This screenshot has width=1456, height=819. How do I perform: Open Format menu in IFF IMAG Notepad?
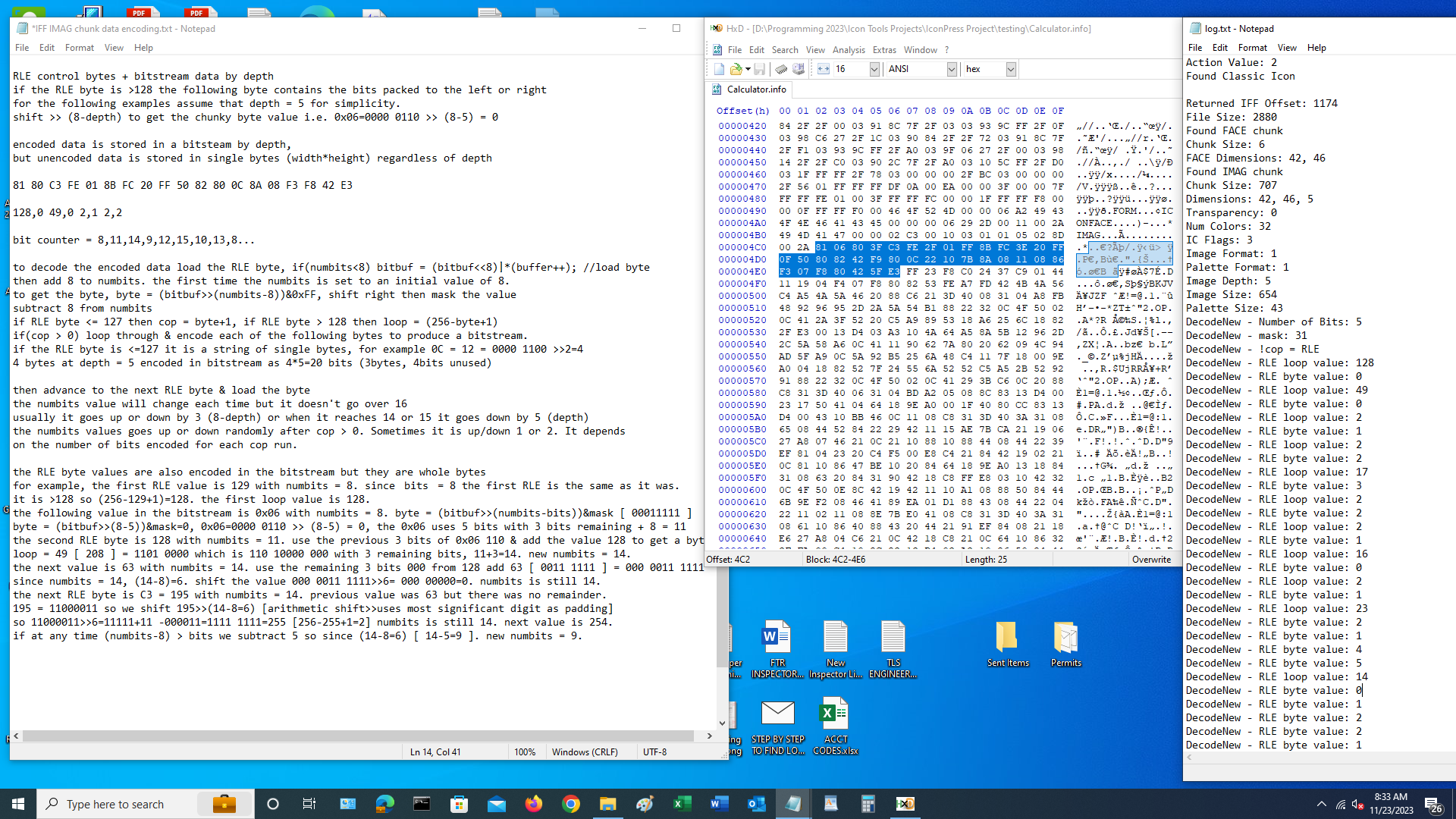click(79, 48)
